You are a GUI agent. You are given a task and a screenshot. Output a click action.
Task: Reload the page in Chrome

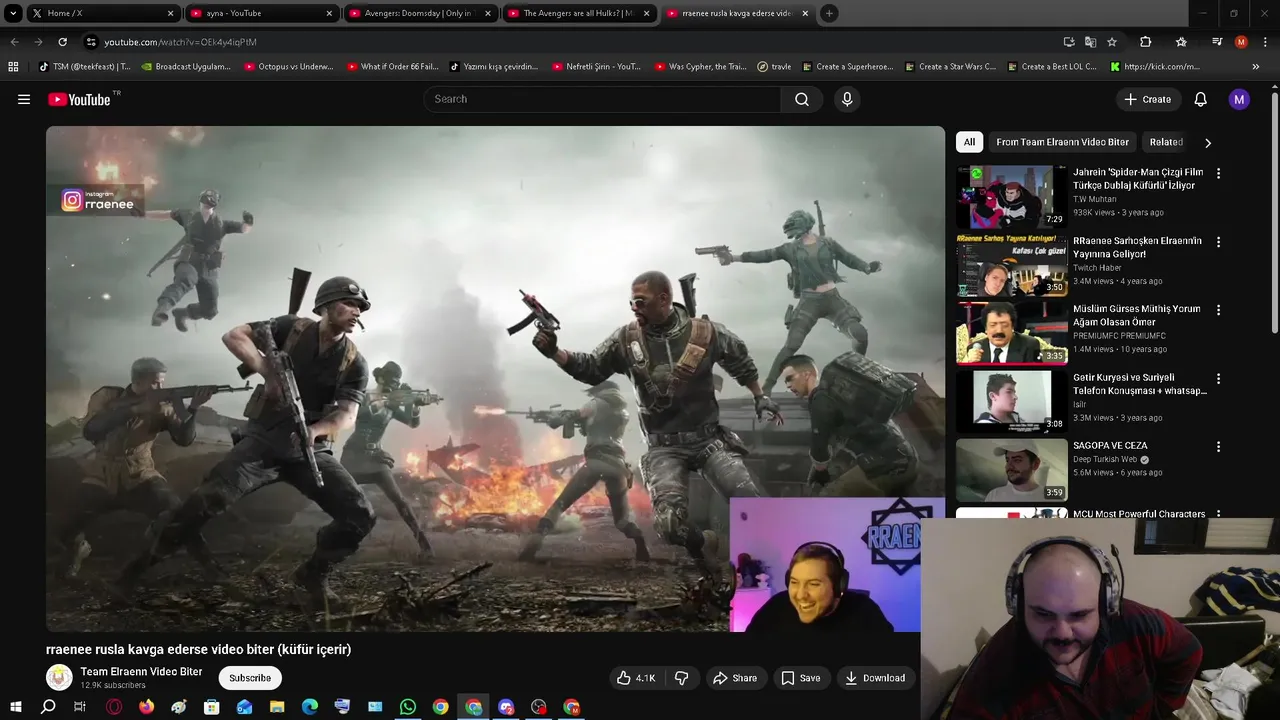(62, 42)
